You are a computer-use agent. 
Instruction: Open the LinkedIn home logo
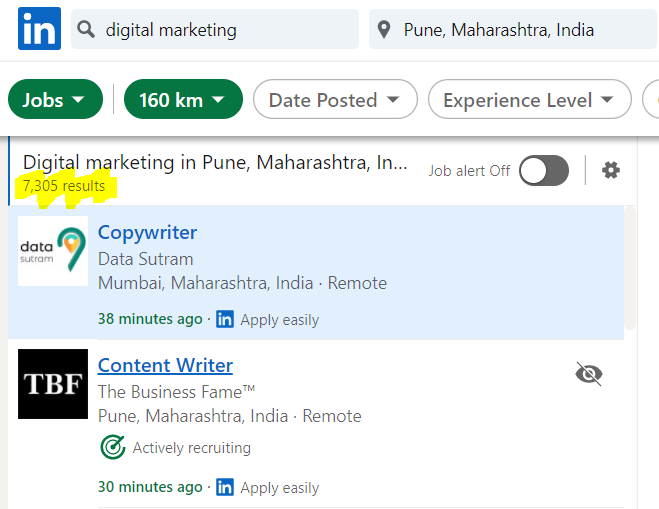pyautogui.click(x=40, y=29)
